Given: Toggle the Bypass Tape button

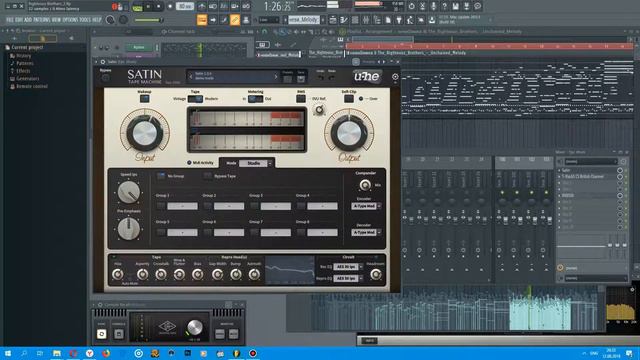Looking at the screenshot, I should click(208, 176).
